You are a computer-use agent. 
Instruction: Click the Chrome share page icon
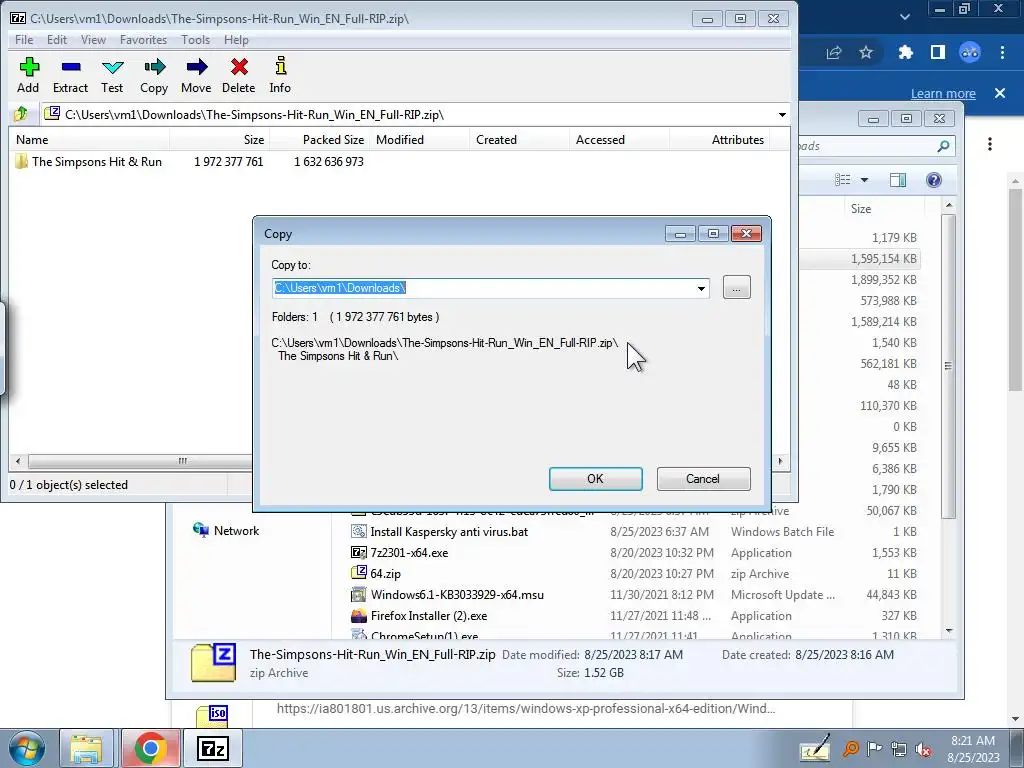point(834,52)
